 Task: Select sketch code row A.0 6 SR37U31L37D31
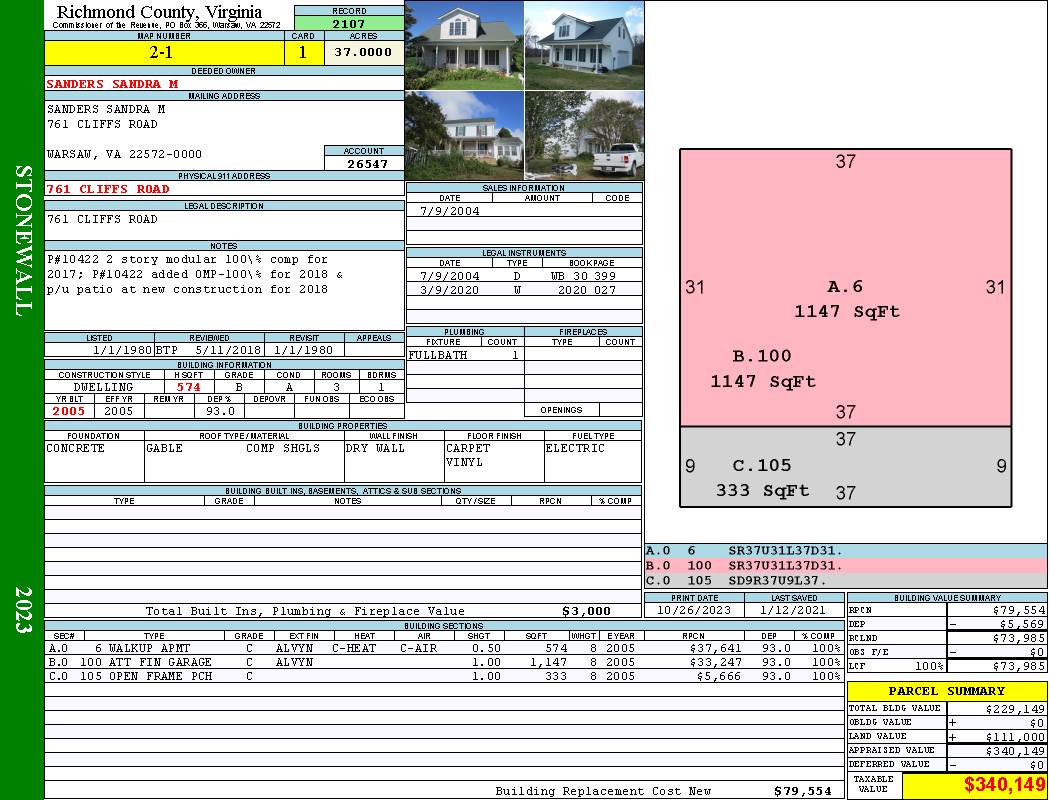tap(846, 551)
